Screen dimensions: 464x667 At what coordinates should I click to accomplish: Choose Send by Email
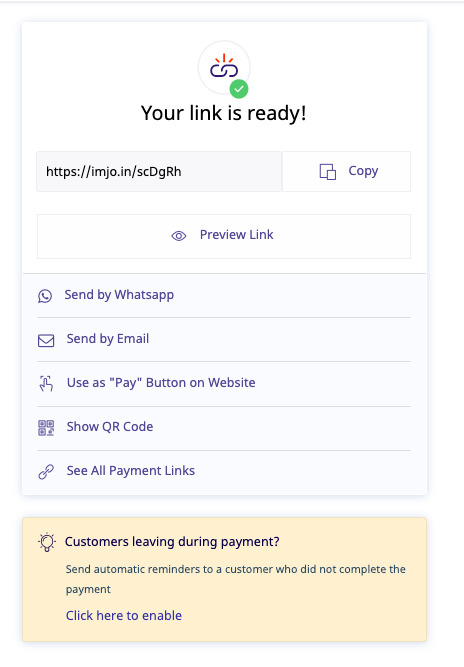224,339
